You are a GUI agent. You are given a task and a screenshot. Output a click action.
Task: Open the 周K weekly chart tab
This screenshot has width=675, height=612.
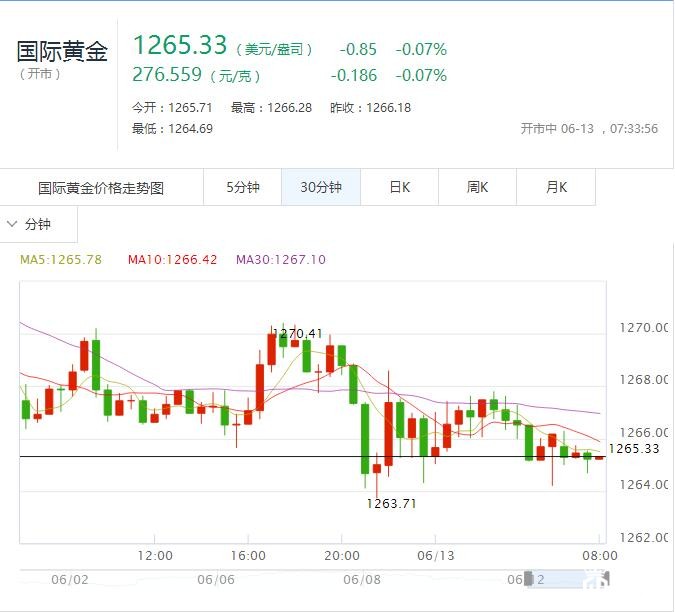click(x=477, y=187)
